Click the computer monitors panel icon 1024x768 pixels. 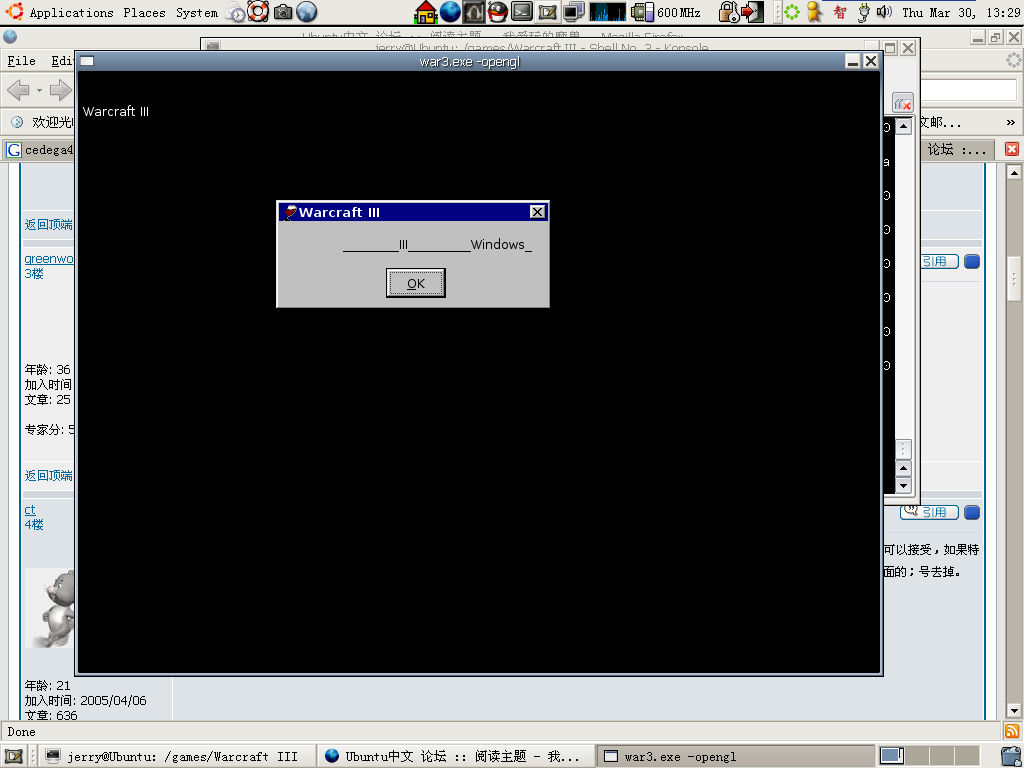(573, 12)
